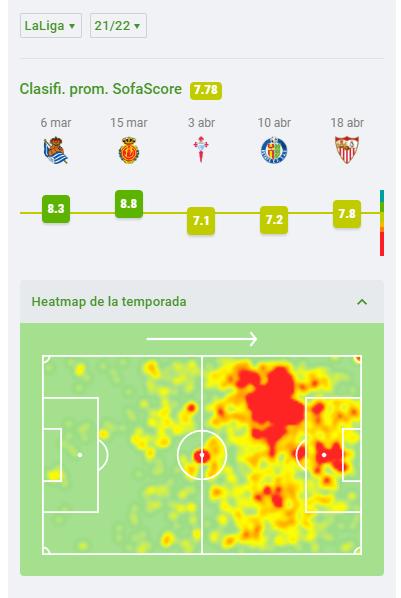The image size is (401, 598).
Task: Select the 8.3 rating badge
Action: 56,209
